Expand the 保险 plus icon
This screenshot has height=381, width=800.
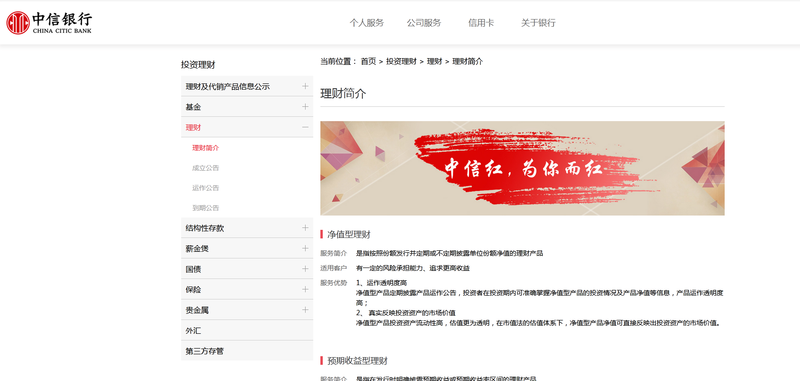click(305, 289)
